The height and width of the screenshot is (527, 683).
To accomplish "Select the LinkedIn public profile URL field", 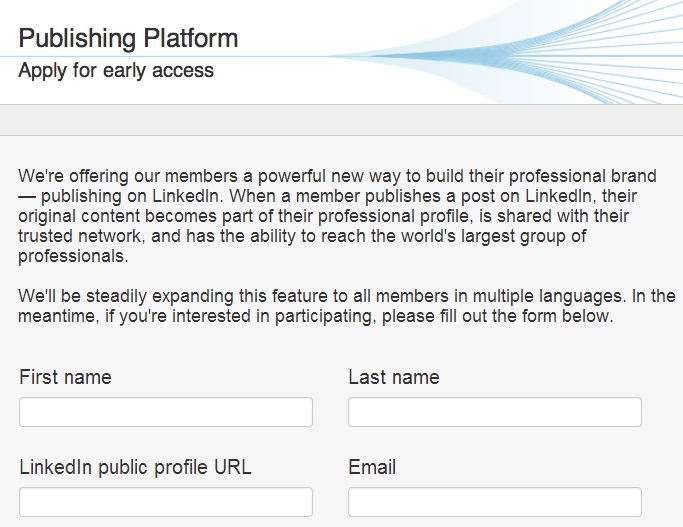I will 166,502.
